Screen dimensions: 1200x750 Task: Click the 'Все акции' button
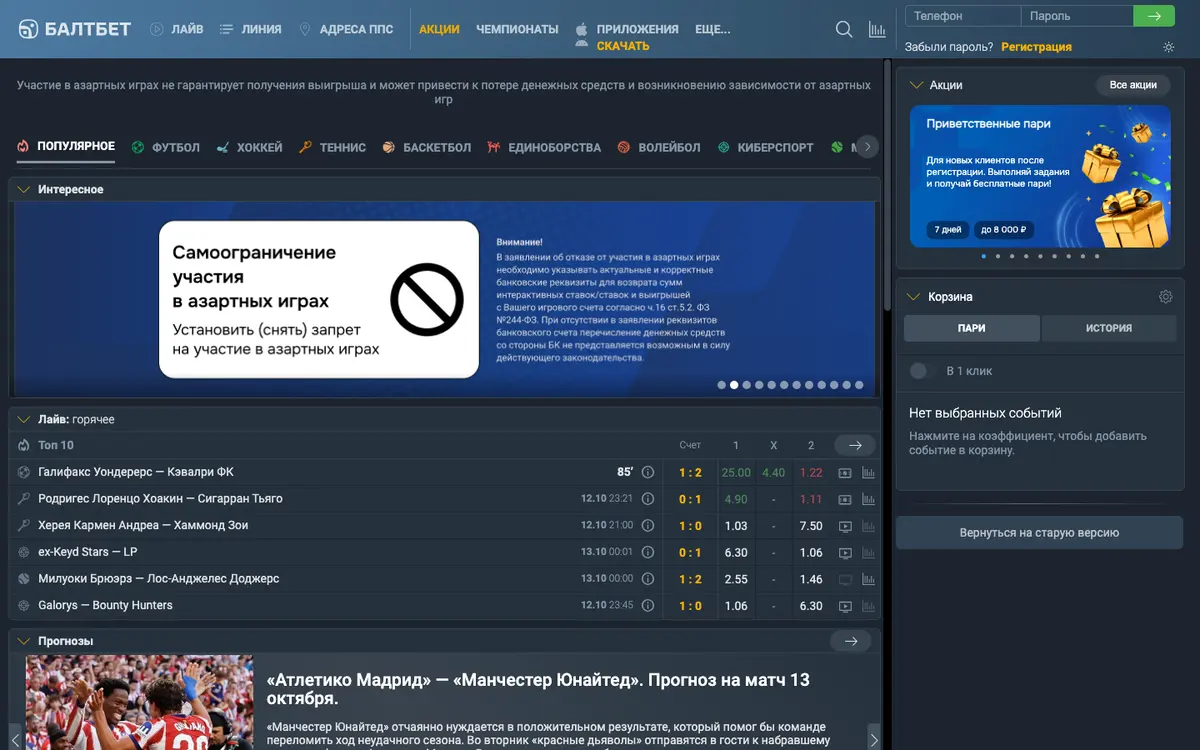[1133, 85]
